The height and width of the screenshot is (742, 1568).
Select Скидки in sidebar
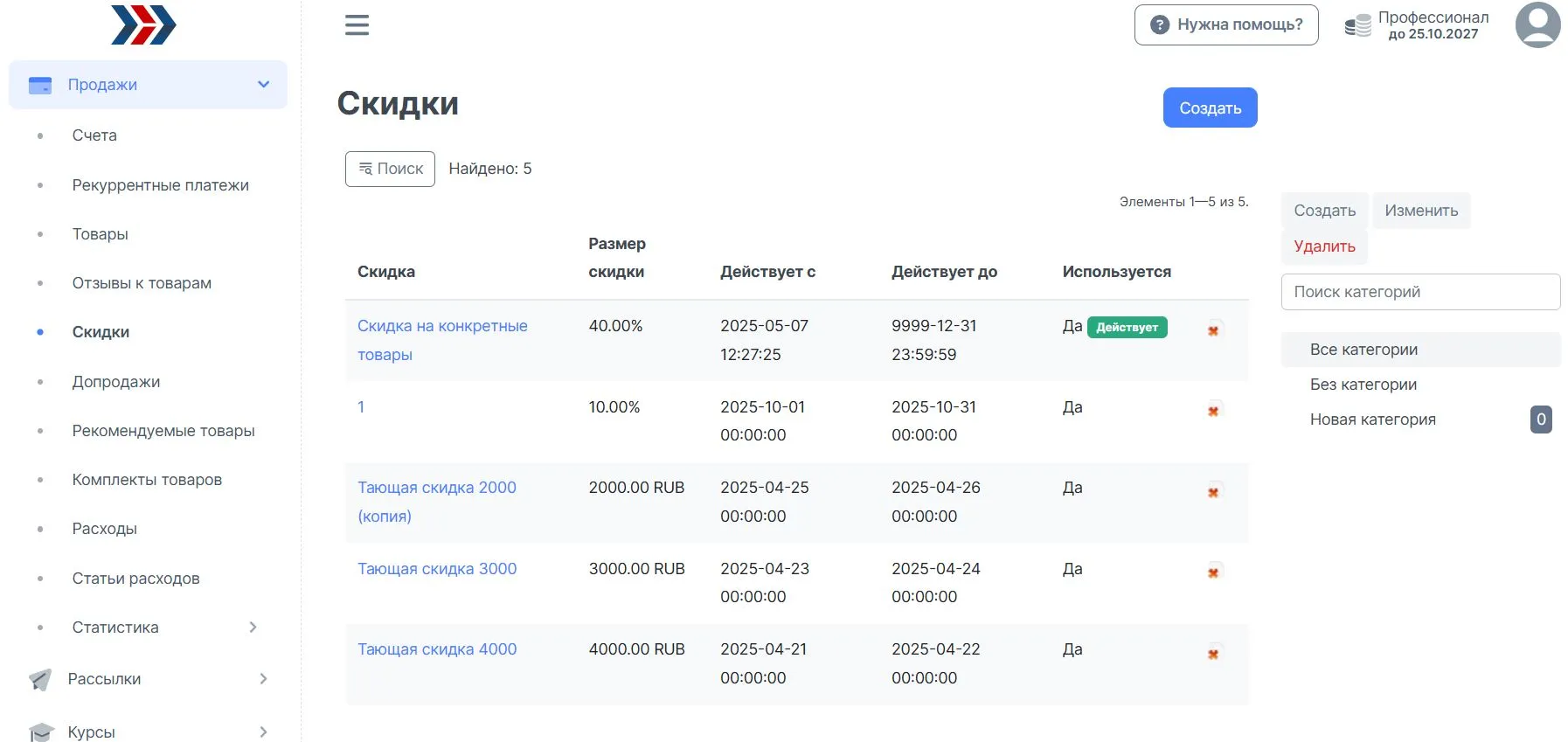tap(101, 332)
